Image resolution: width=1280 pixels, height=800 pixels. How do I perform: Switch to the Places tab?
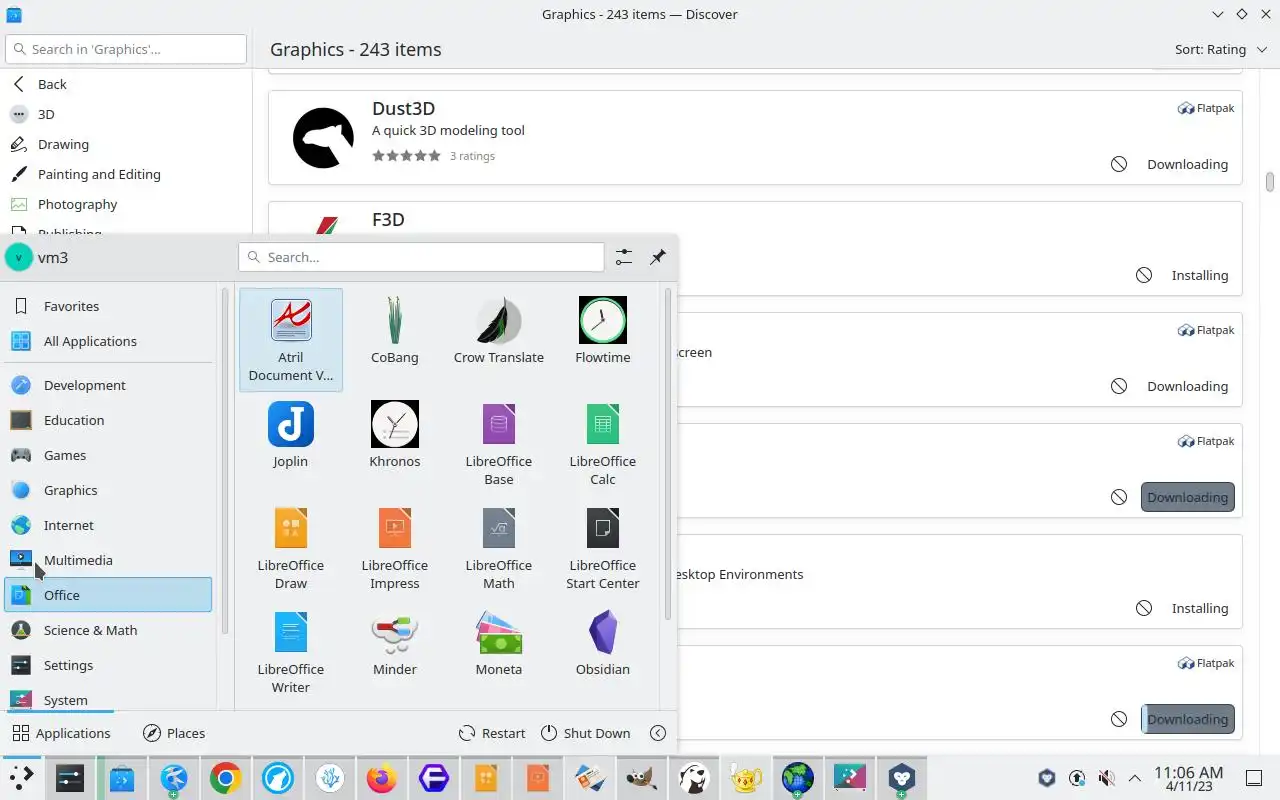[174, 733]
